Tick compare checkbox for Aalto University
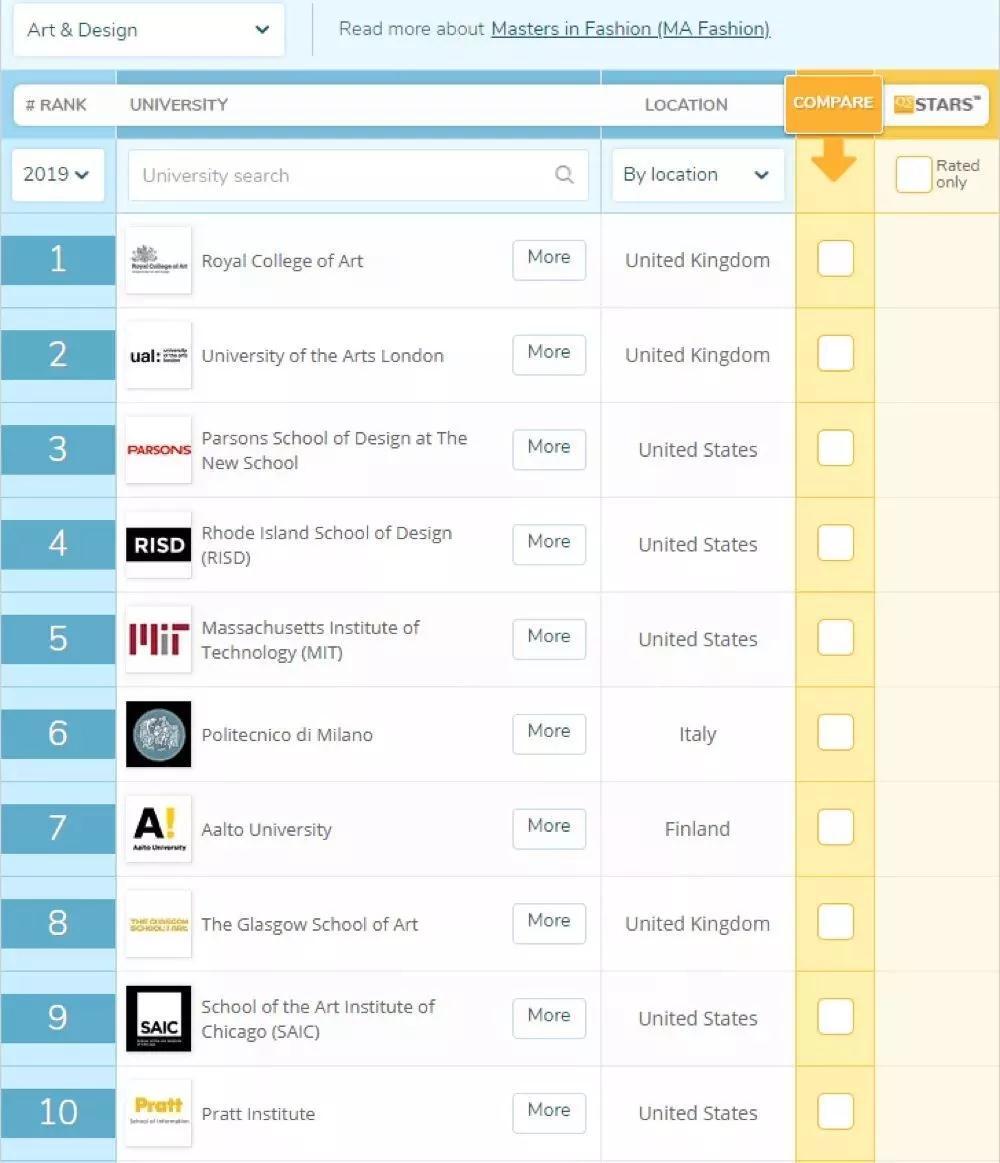This screenshot has height=1163, width=1000. point(835,827)
